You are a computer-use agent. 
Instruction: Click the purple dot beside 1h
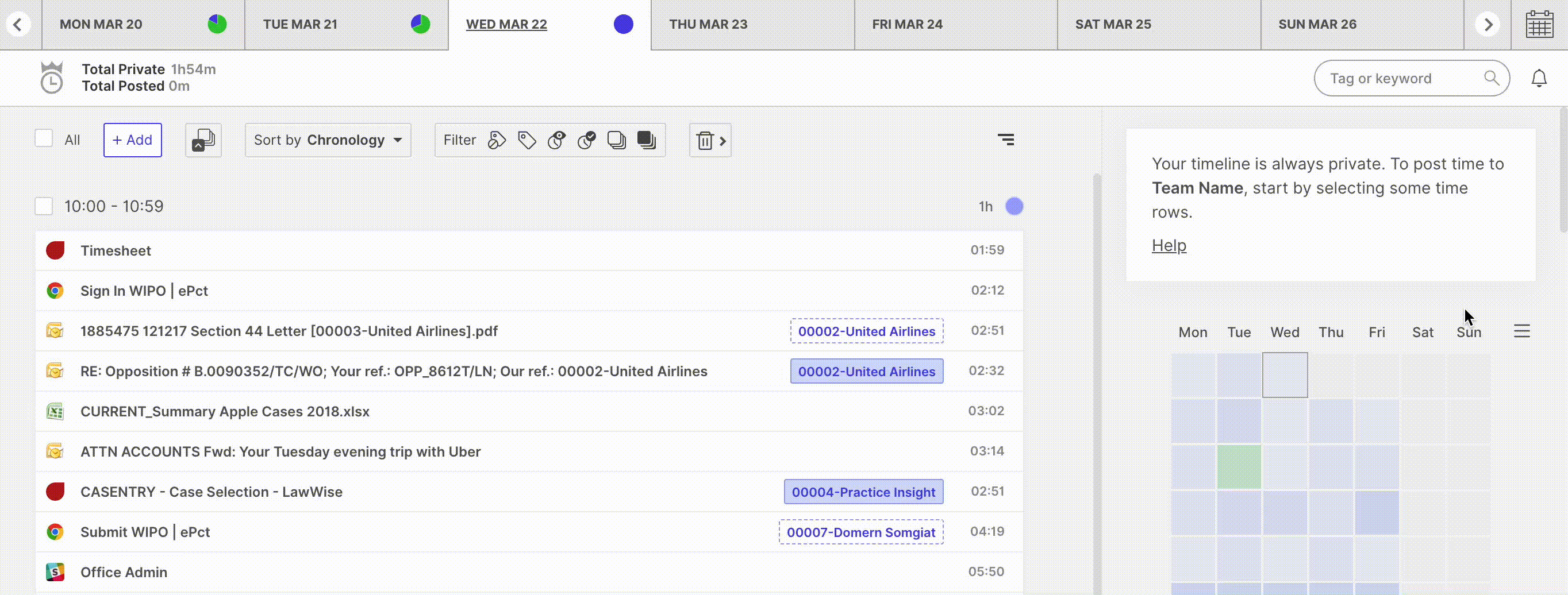click(x=1014, y=206)
